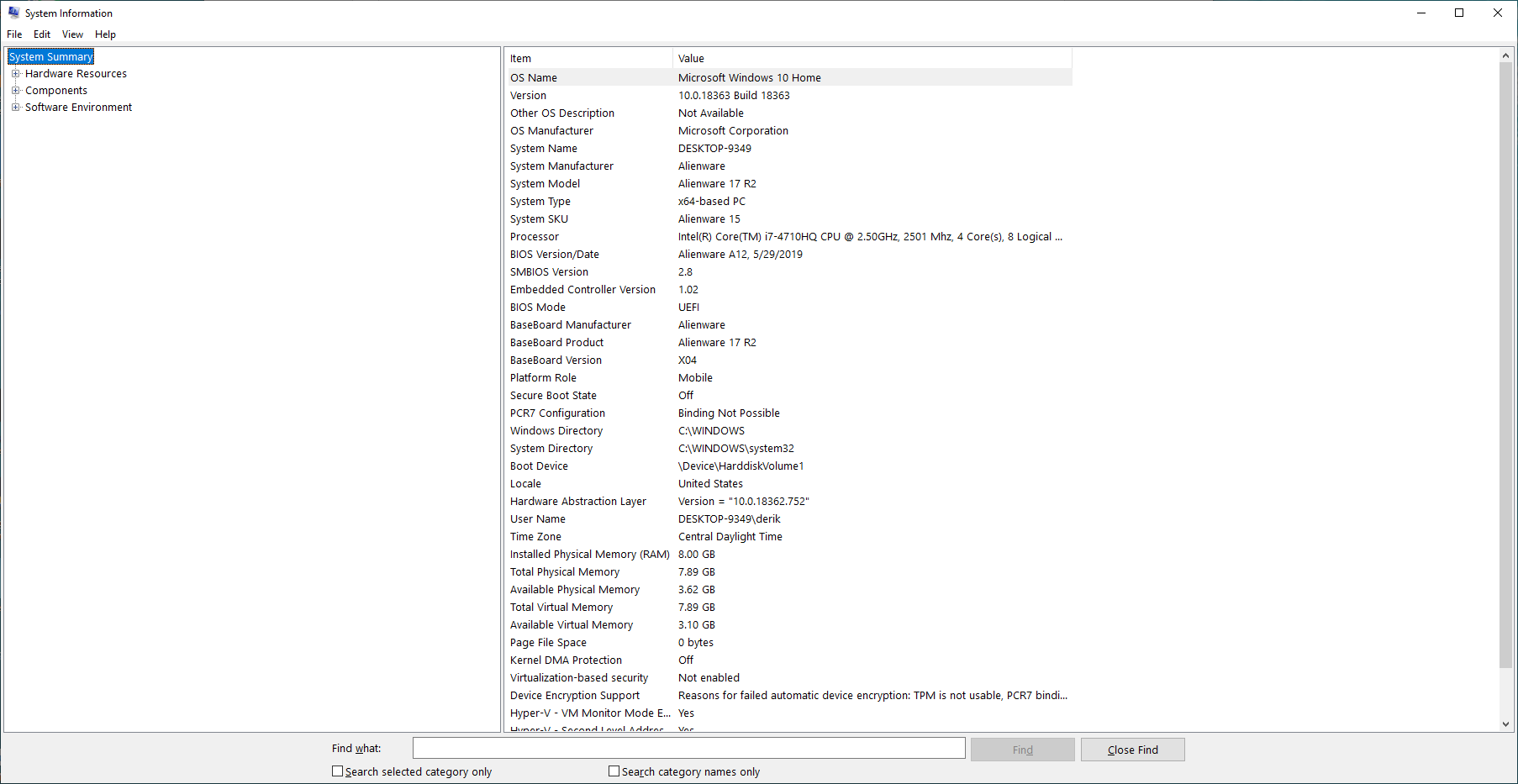The width and height of the screenshot is (1518, 784).
Task: Select the Total Virtual Memory row
Action: pos(788,607)
